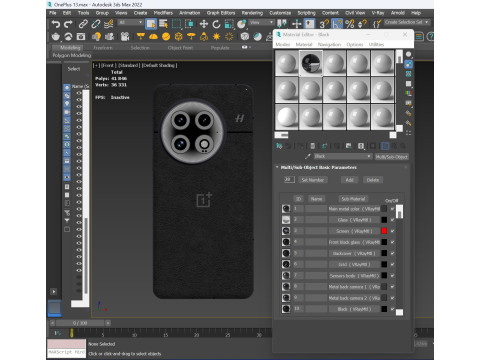Click the black color swatch for Glass

384,220
